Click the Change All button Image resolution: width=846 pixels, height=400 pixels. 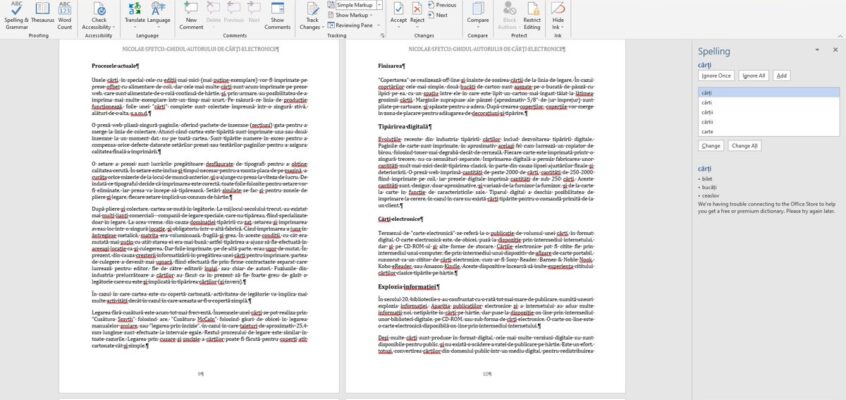tap(745, 146)
